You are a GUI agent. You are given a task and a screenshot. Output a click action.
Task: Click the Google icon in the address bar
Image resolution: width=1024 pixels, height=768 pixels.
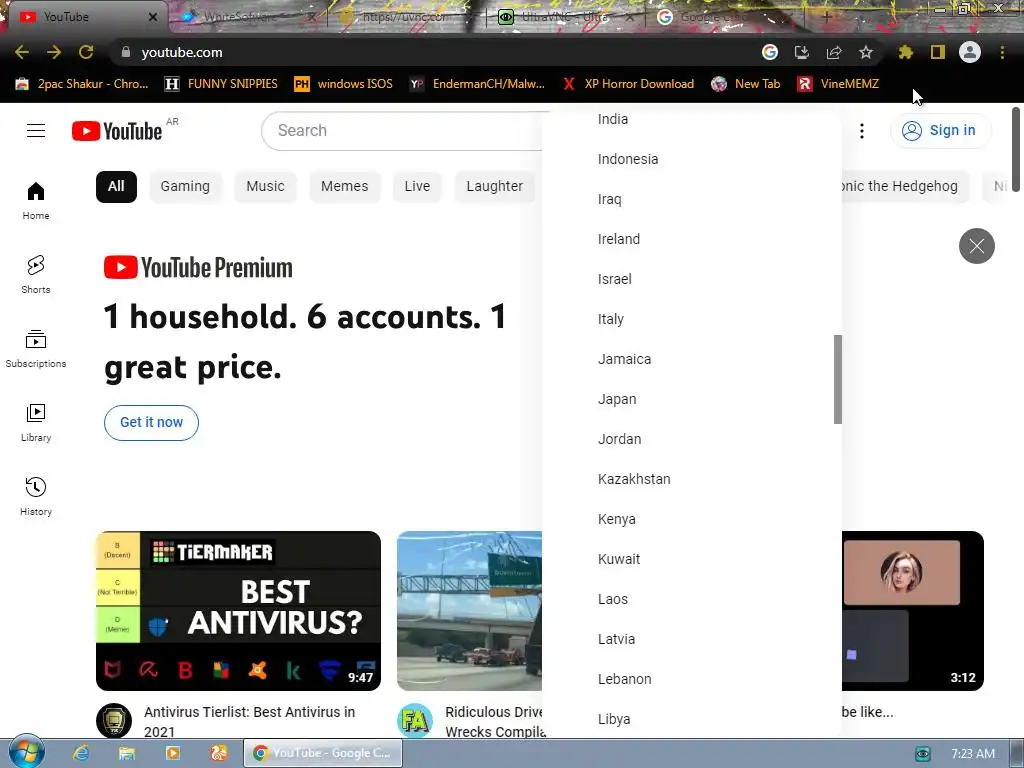pyautogui.click(x=770, y=52)
